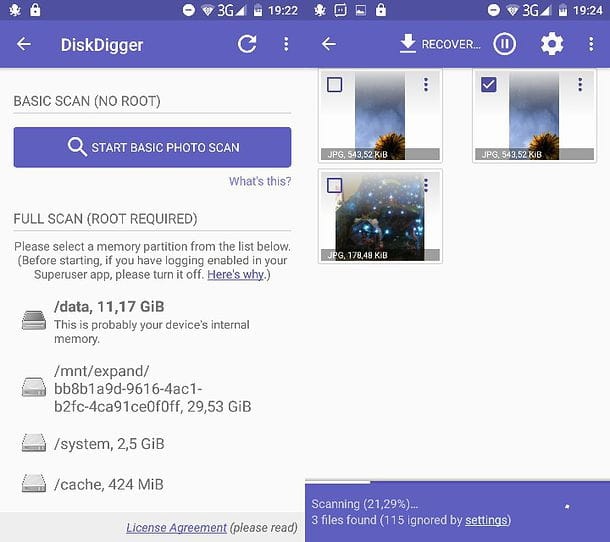Viewport: 610px width, 542px height.
Task: Start the basic photo scan
Action: pos(152,147)
